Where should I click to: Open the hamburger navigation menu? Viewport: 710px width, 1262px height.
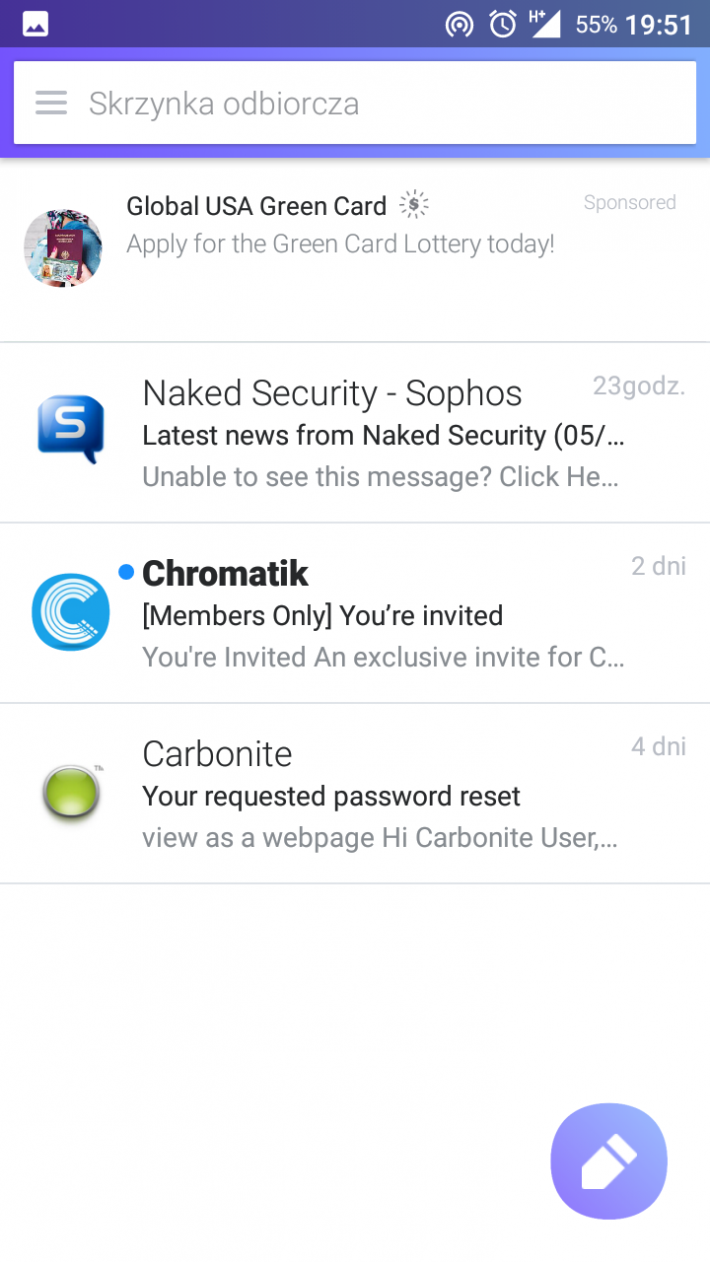pos(51,103)
